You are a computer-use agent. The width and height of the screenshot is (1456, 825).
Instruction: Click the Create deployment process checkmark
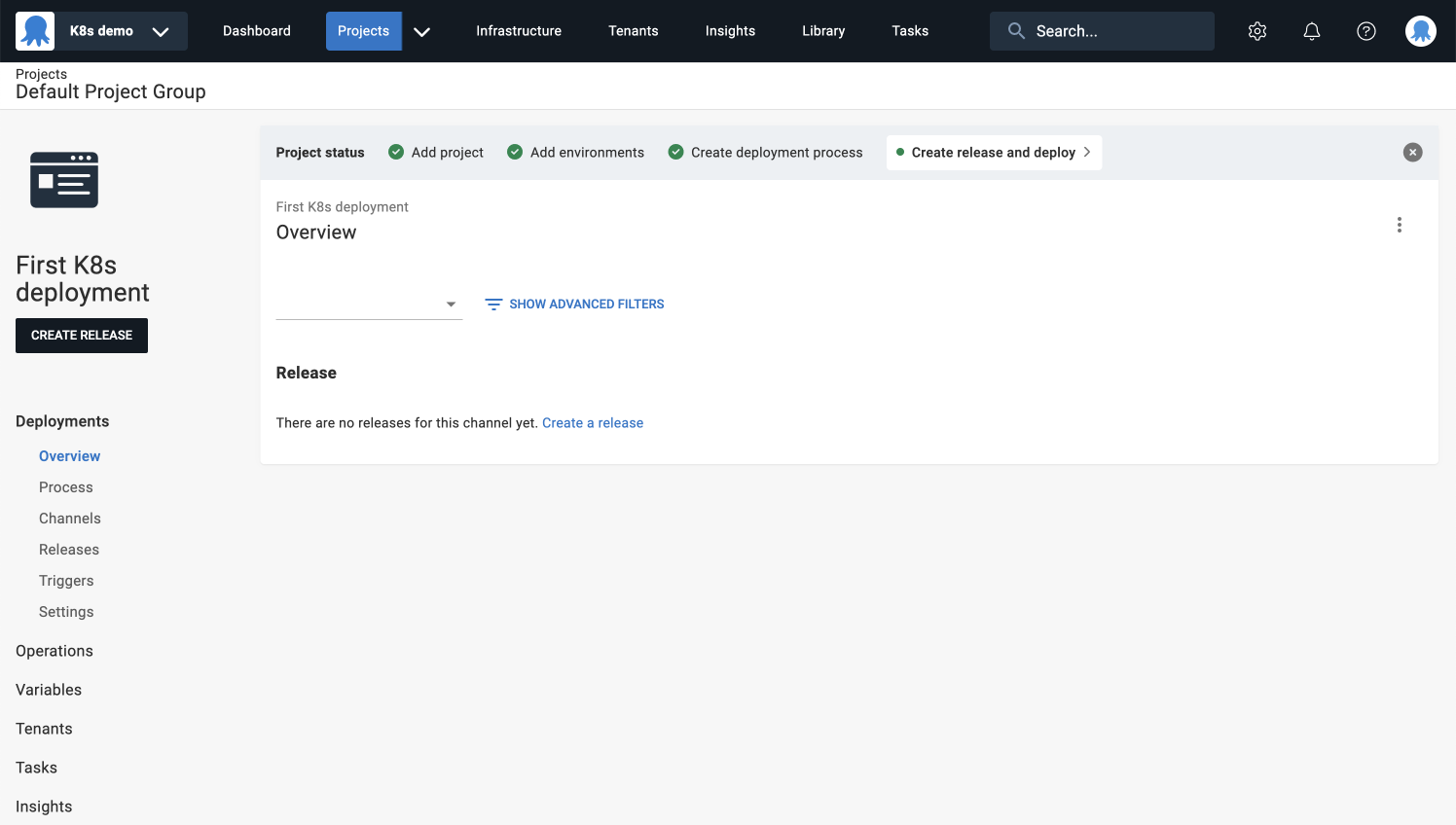pyautogui.click(x=675, y=152)
